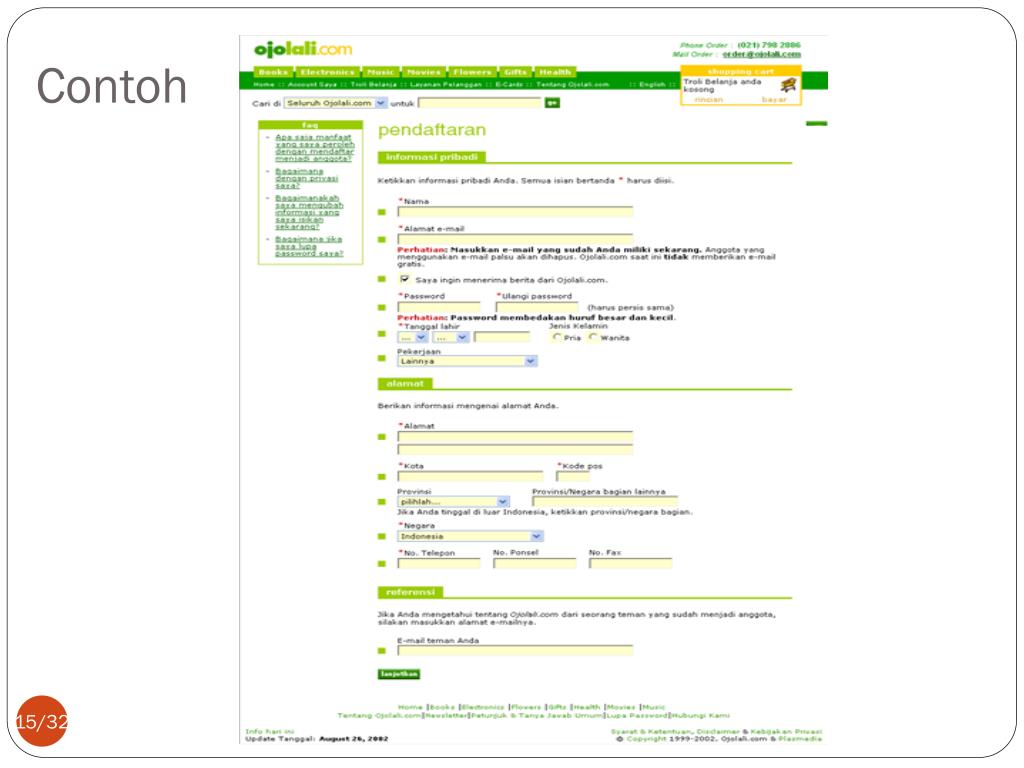Click the No. Ponsel input field
The width and height of the screenshot is (1024, 768).
[535, 563]
